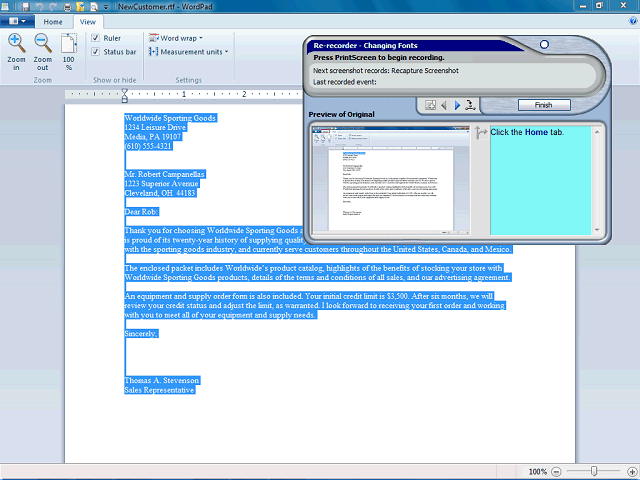Click the '1223 Superior Avenue' line
This screenshot has width=640, height=480.
[x=161, y=184]
